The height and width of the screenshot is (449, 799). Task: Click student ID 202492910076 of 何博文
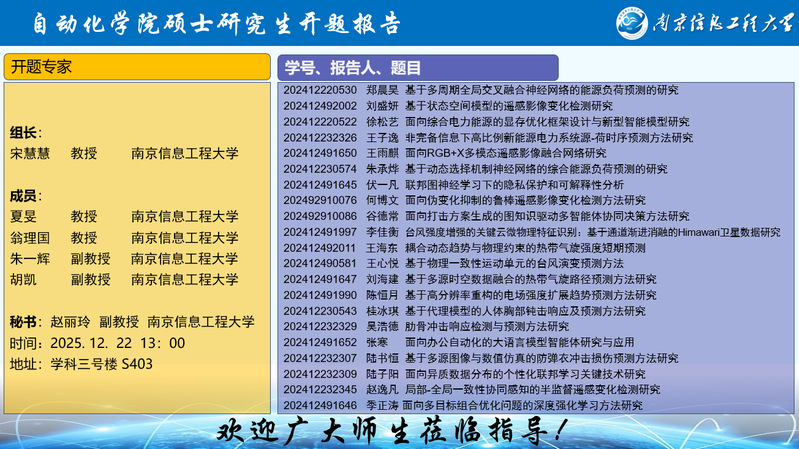[320, 200]
